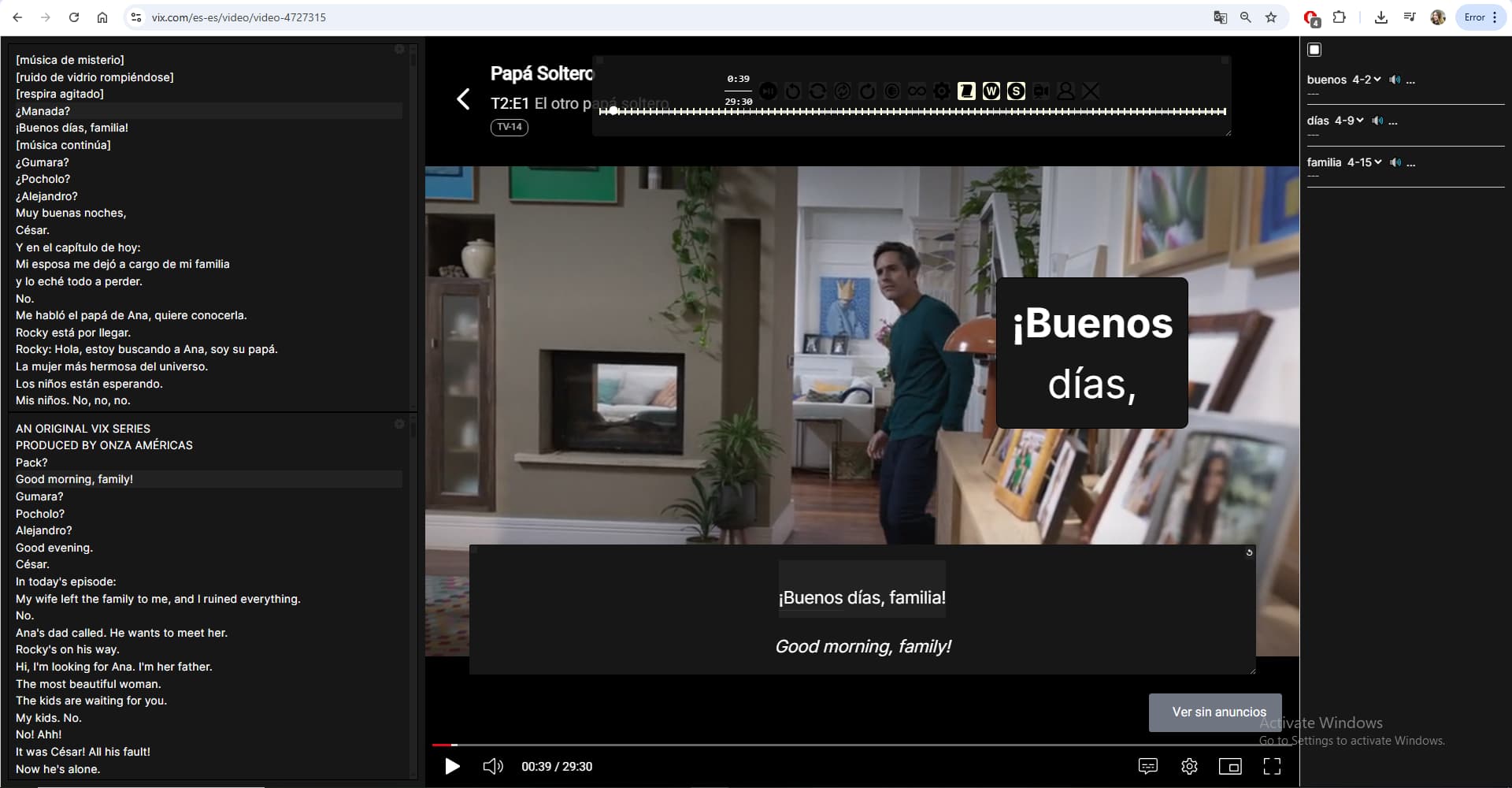Click the red video progress bar
The height and width of the screenshot is (788, 1512).
pos(443,745)
